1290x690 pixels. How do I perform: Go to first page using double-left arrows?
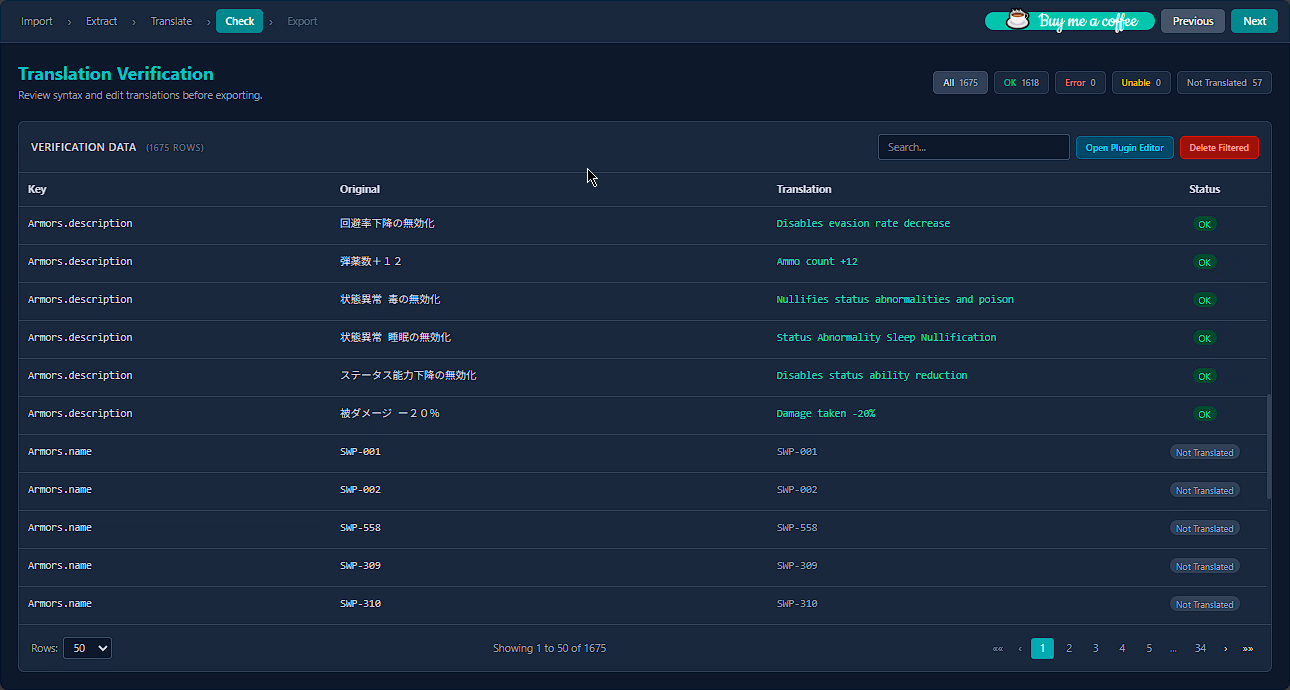click(997, 649)
